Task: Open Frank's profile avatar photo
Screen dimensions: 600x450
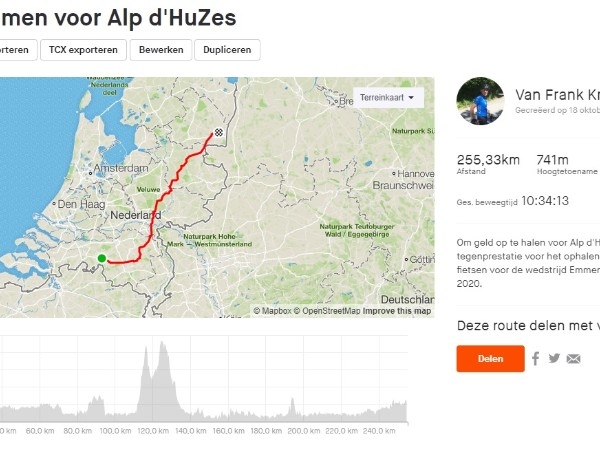Action: tap(480, 101)
